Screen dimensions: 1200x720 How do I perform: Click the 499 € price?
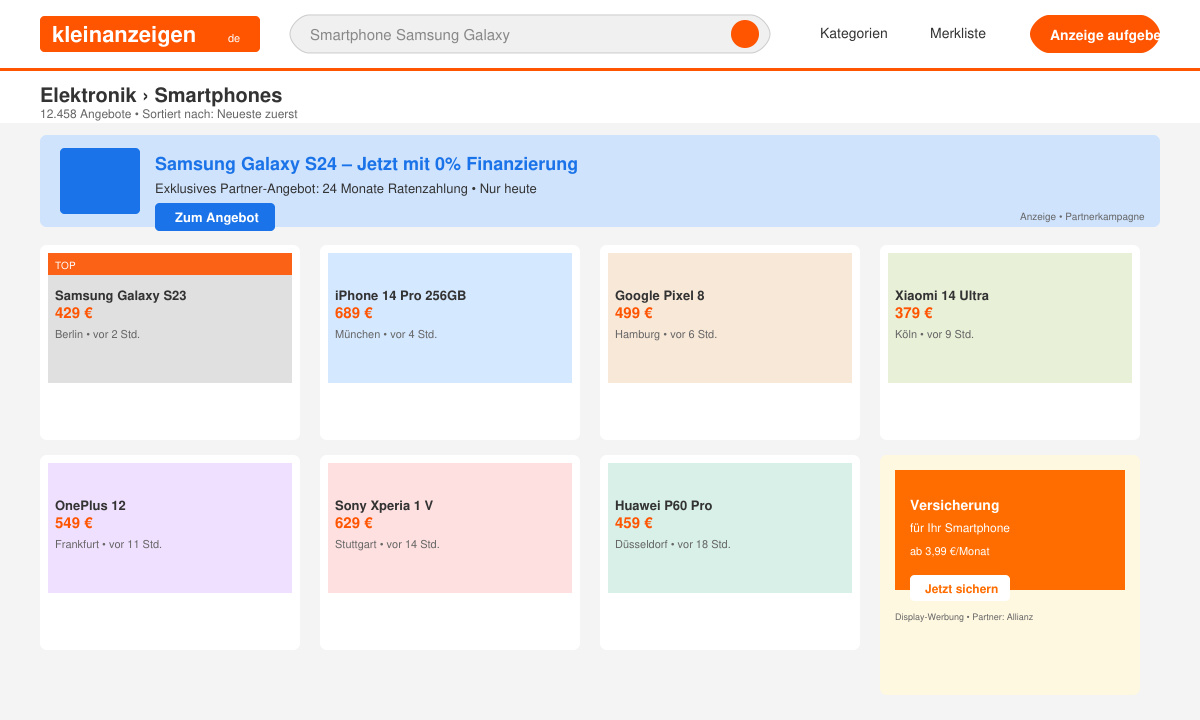point(634,313)
